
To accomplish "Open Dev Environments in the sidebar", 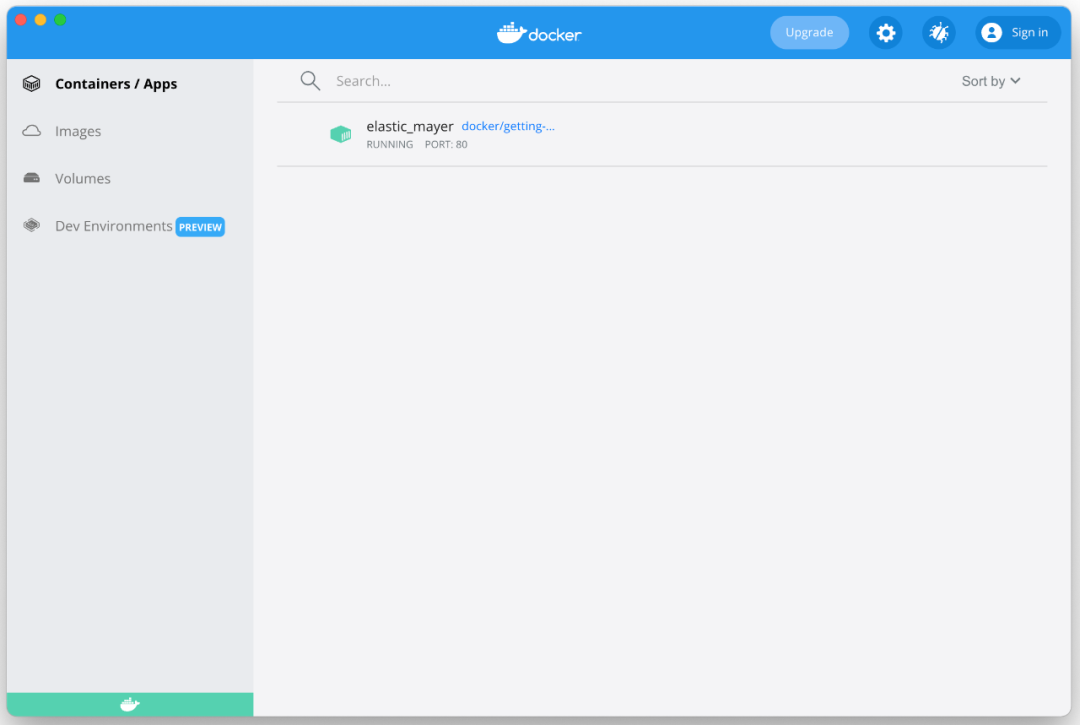I will 114,226.
